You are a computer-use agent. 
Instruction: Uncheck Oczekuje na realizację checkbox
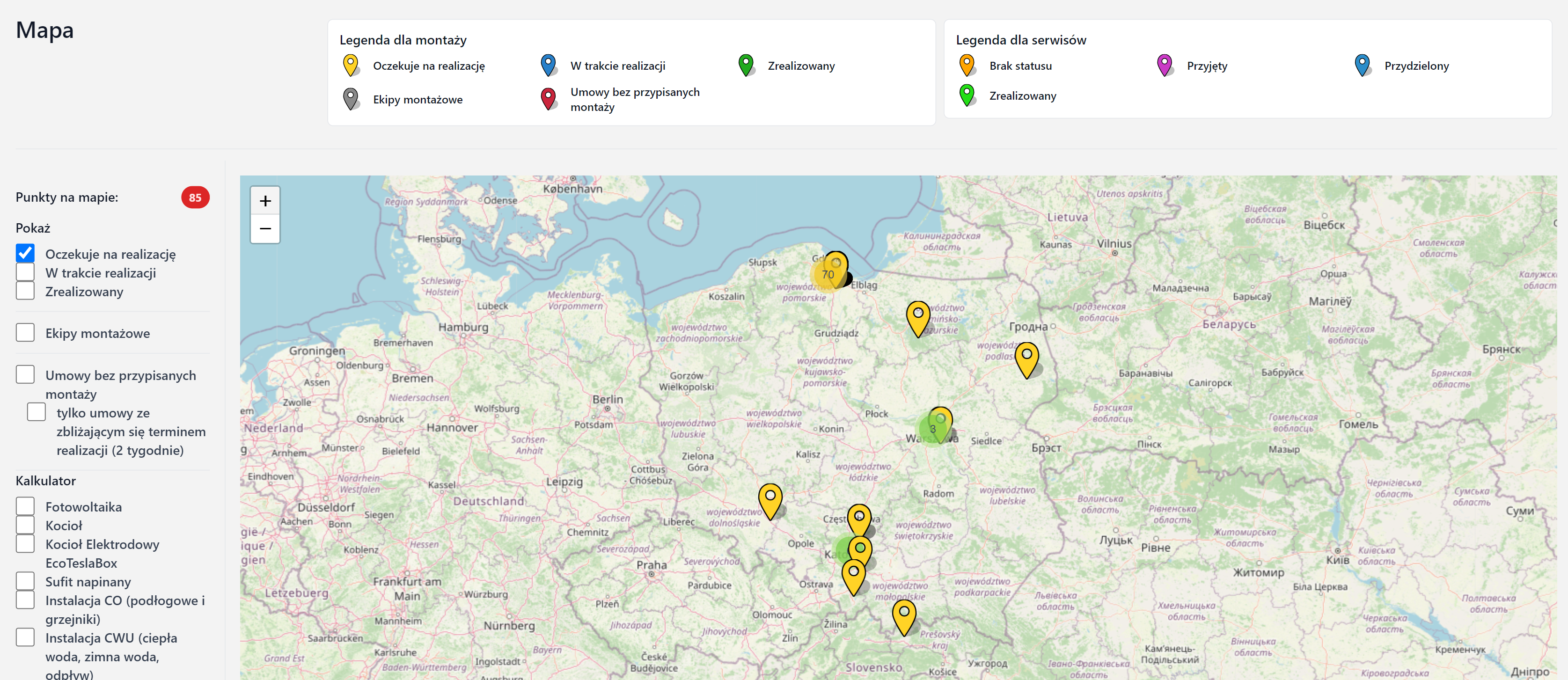[x=26, y=254]
